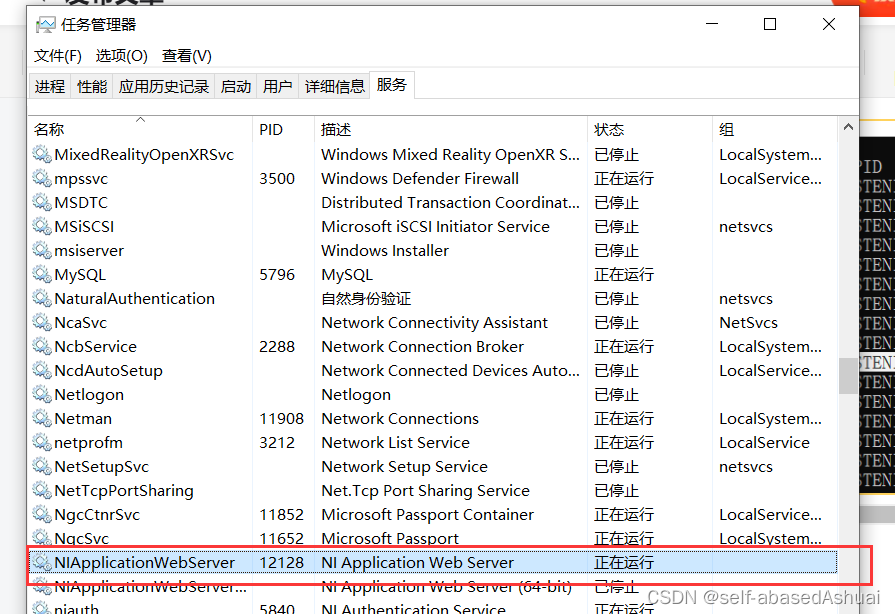Image resolution: width=895 pixels, height=614 pixels.
Task: Click the gear icon beside Netlogon
Action: 42,394
